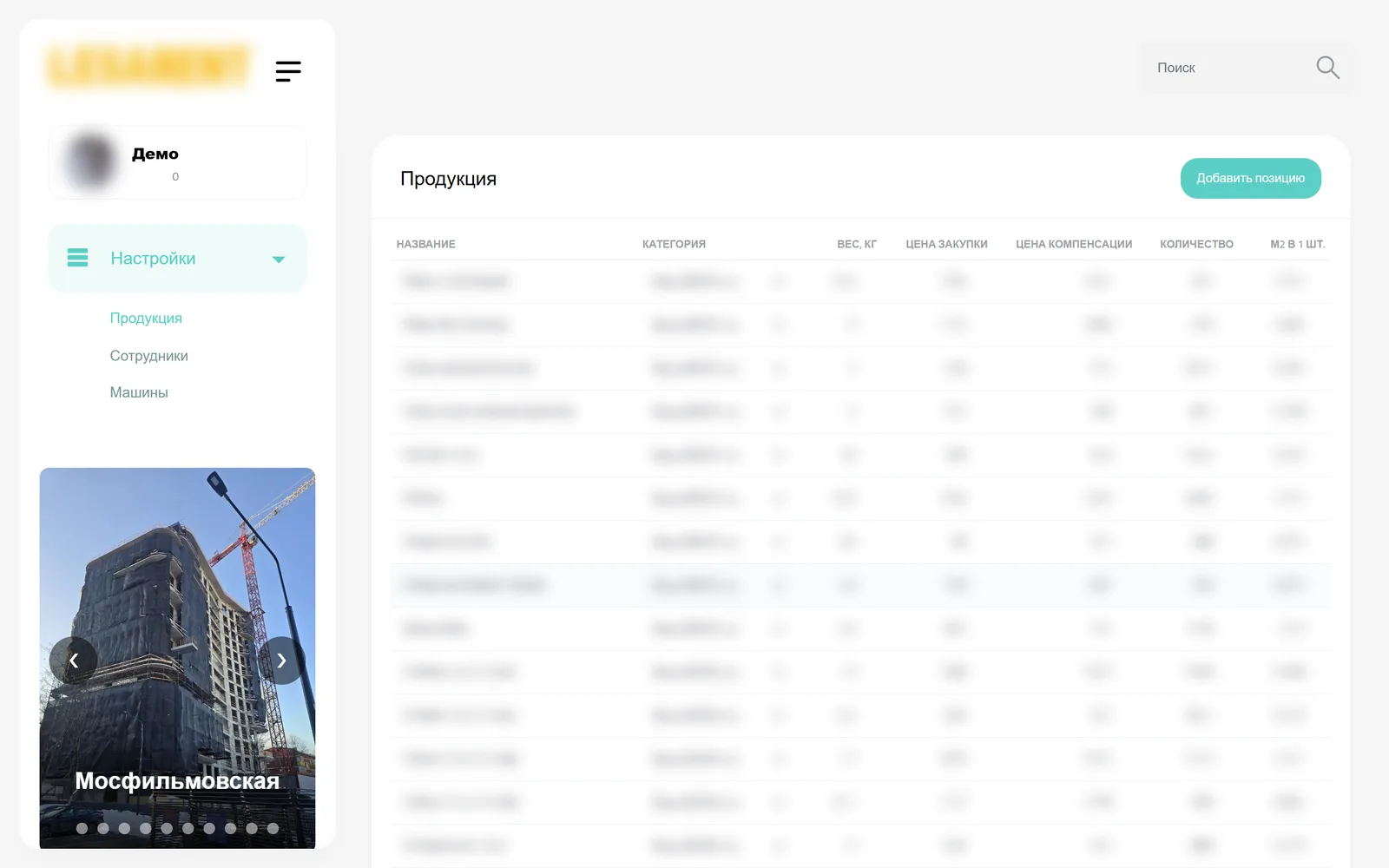Click the search magnifier icon

point(1327,68)
